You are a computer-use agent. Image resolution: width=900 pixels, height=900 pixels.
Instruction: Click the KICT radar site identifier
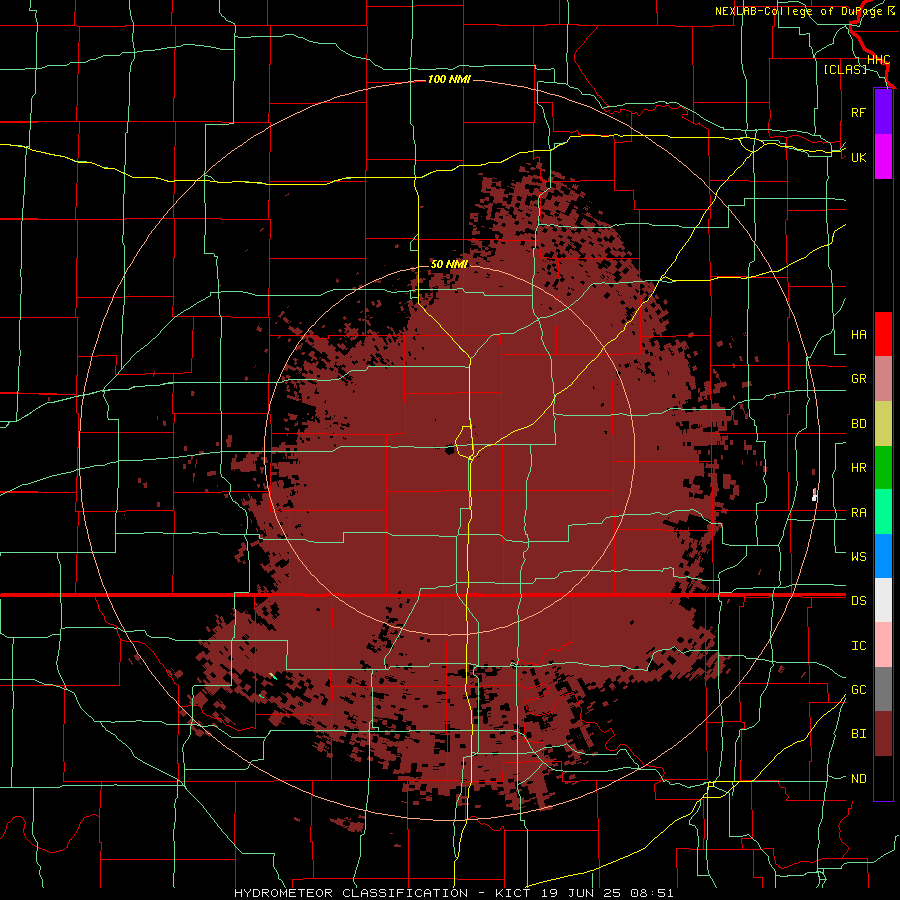coord(509,893)
